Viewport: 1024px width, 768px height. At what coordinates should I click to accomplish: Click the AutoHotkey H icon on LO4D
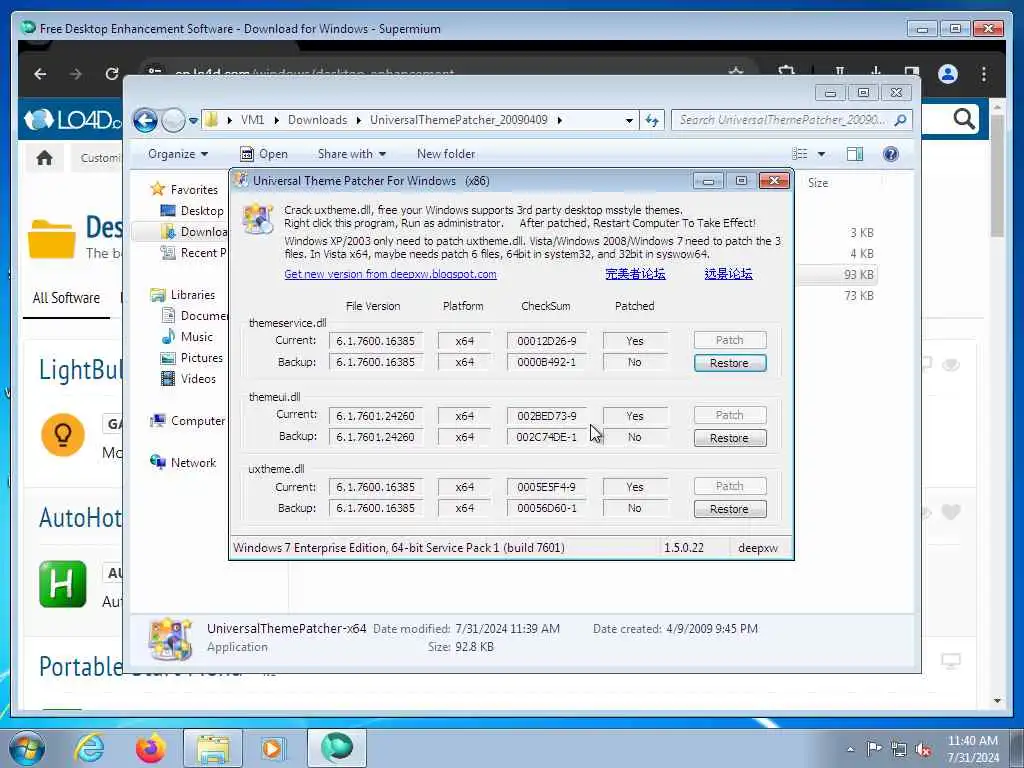(x=63, y=584)
